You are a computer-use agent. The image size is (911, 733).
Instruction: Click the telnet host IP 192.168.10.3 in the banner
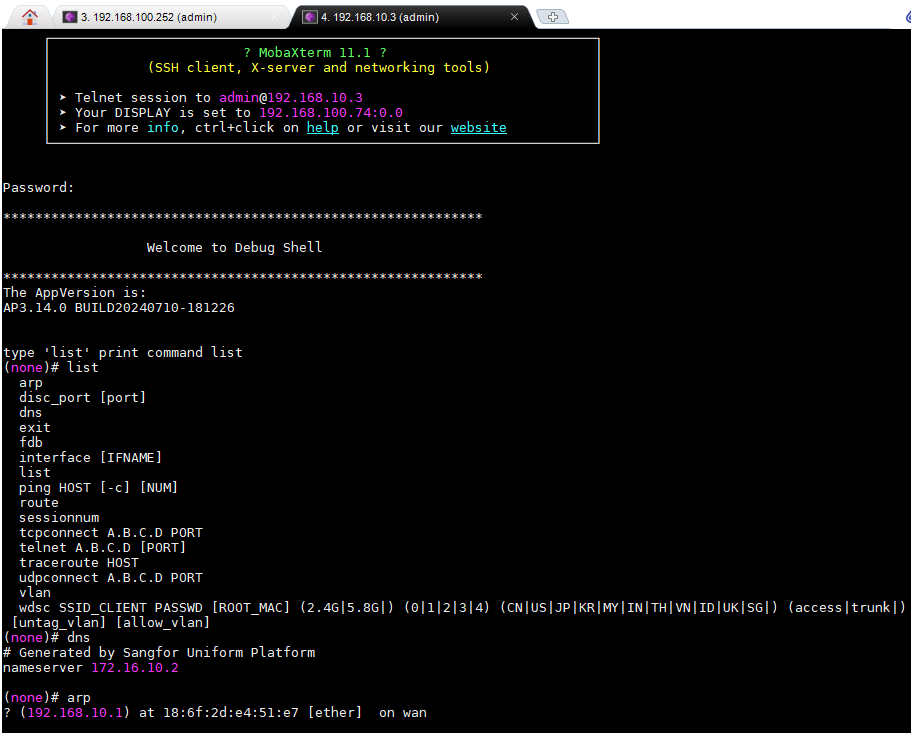[314, 98]
